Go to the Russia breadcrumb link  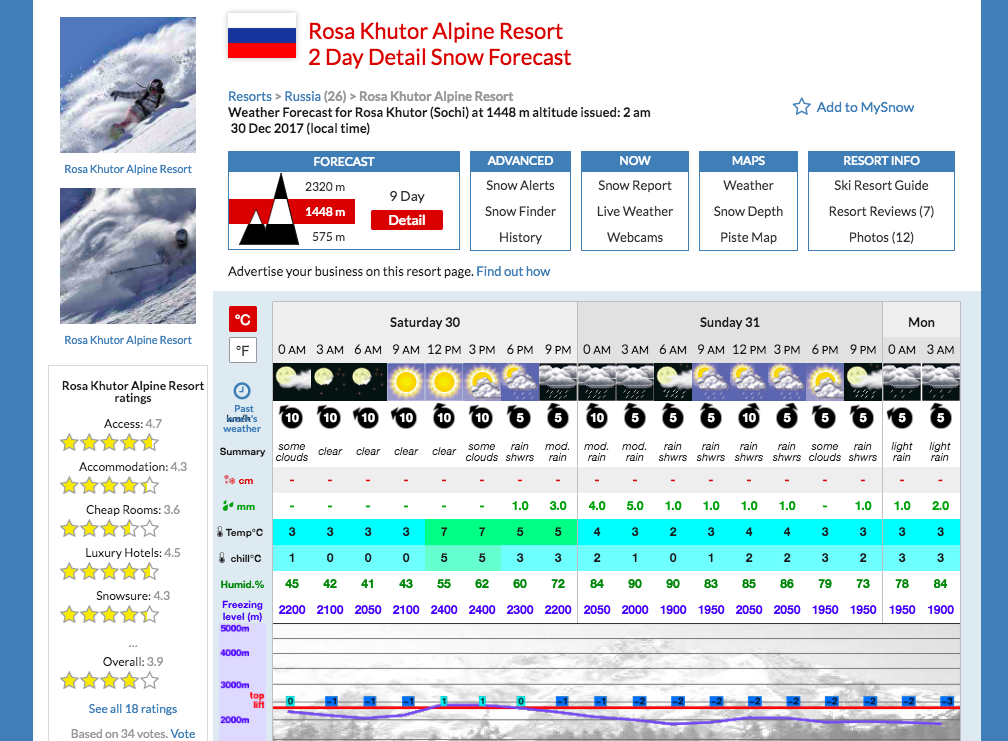coord(303,96)
